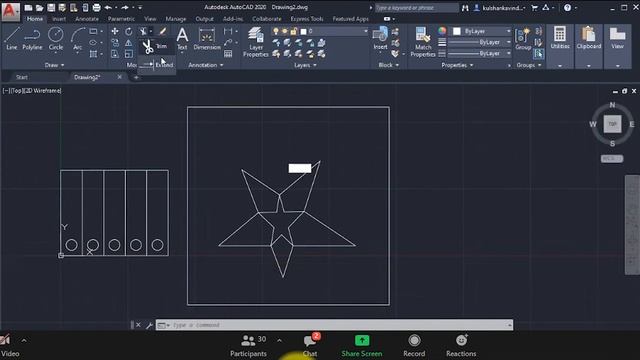Select the Rotate tool
Viewport: 640px width, 360px height.
[x=129, y=31]
